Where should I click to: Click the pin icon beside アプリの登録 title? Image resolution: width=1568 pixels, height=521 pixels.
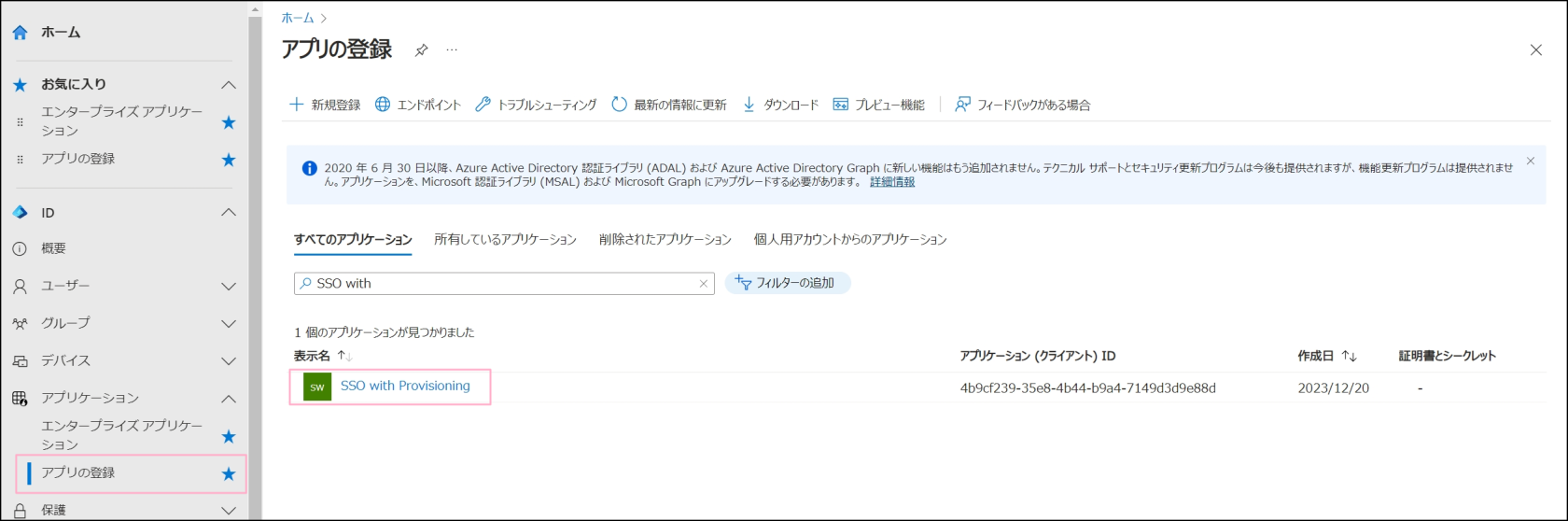(422, 50)
